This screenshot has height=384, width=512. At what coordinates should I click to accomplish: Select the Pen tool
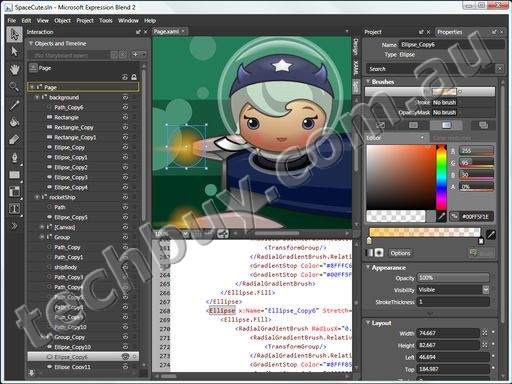click(x=14, y=157)
